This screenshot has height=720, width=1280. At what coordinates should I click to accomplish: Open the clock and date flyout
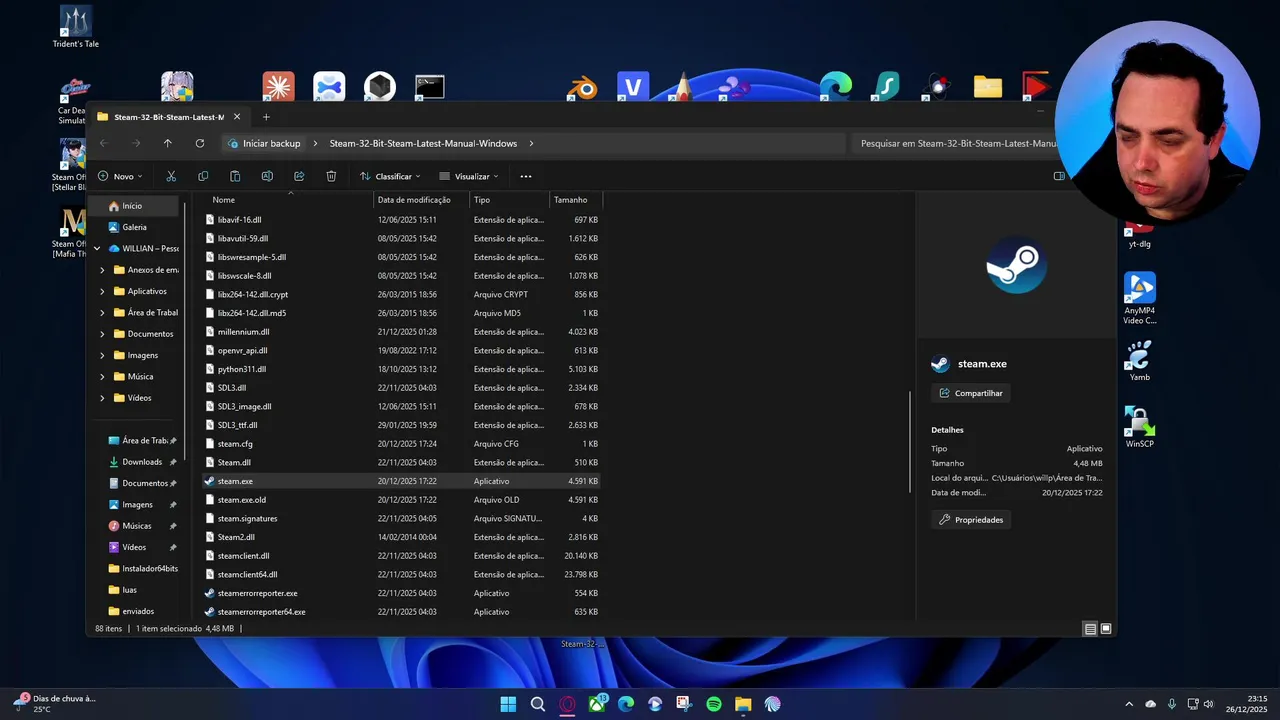coord(1248,704)
